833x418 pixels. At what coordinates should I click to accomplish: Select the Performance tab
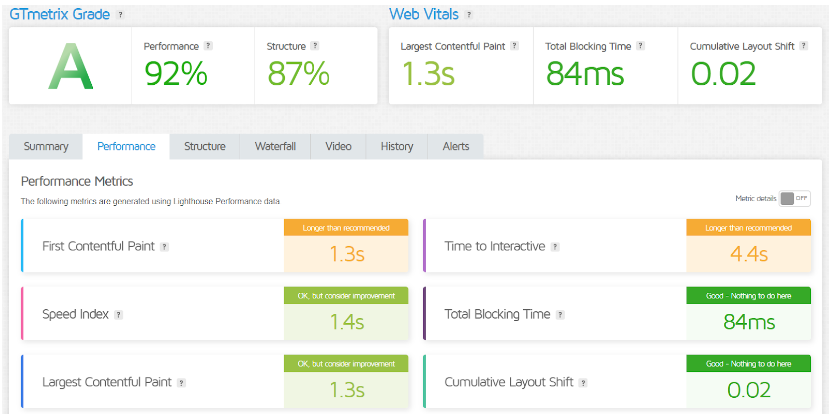tap(126, 147)
